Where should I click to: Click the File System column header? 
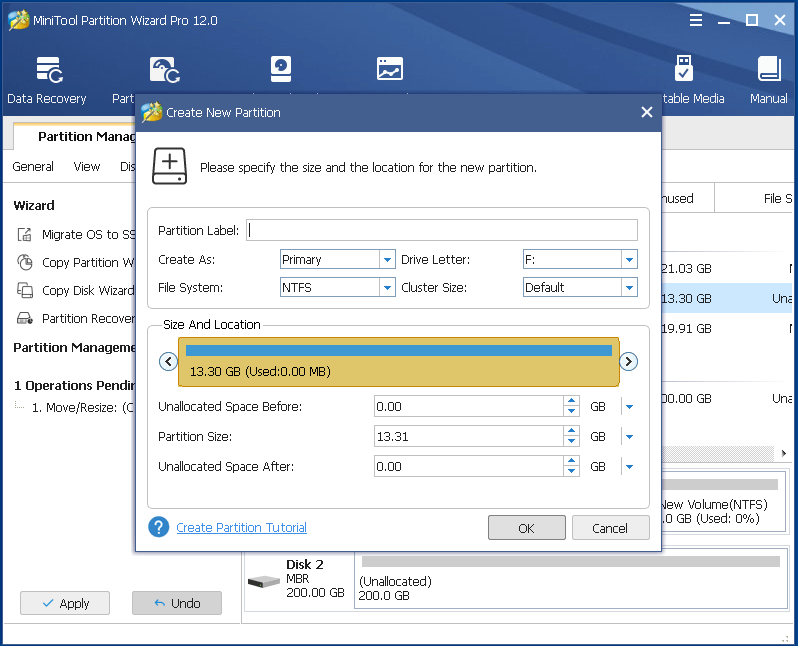coord(755,198)
